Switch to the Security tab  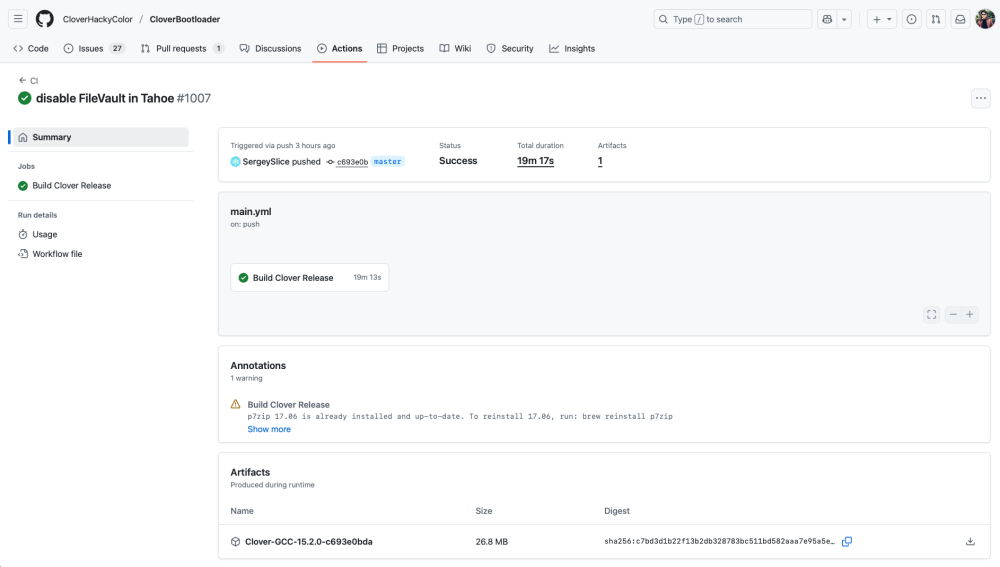(x=510, y=48)
